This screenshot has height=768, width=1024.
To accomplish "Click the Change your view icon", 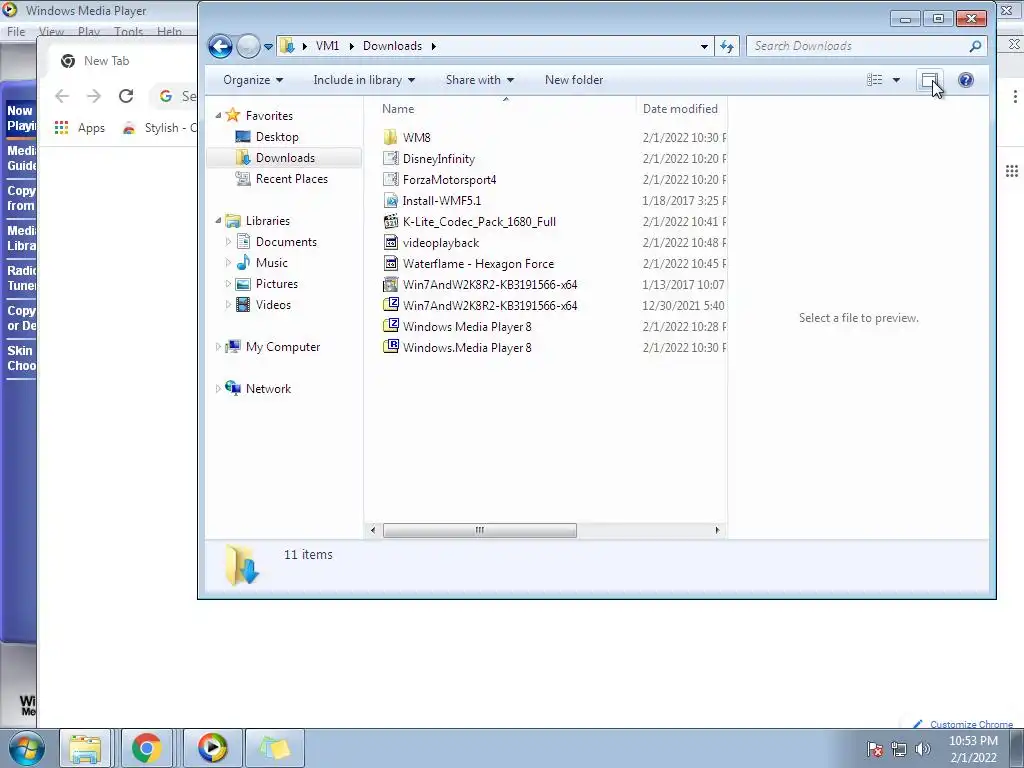I will 874,80.
